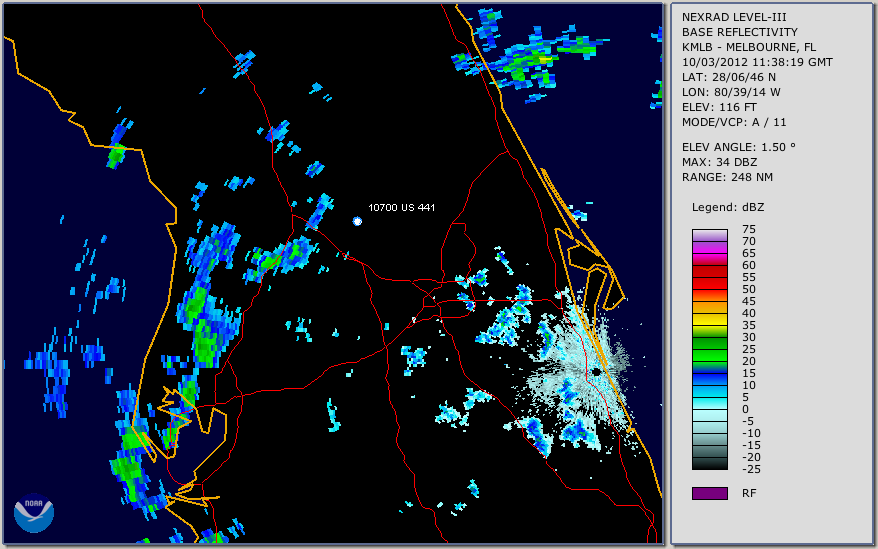Screen dimensions: 878x549
Task: Click 'MAX: 34 DBZ' value
Action: coord(720,162)
